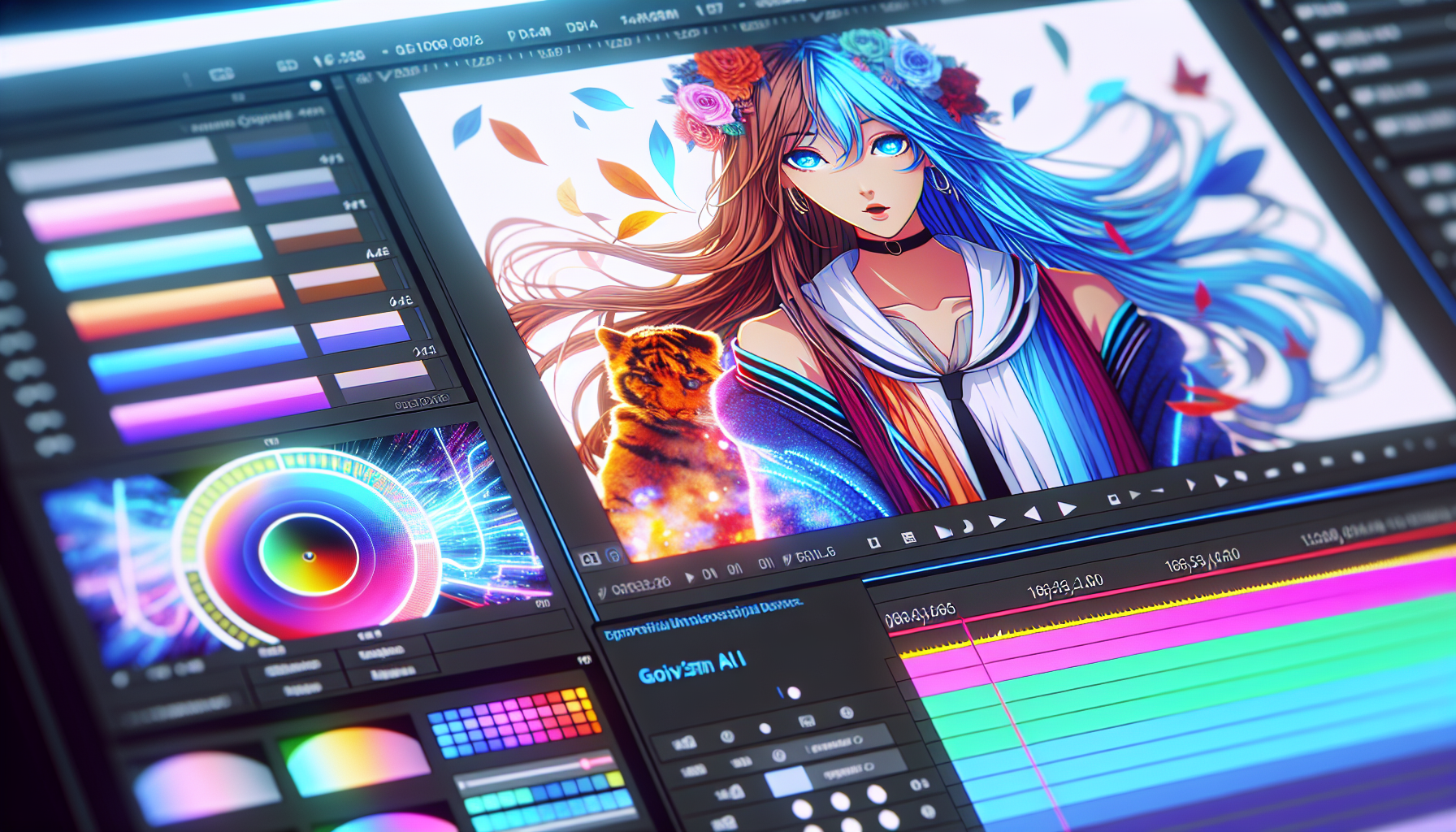Click the pink slider handle below swatch grid

(x=583, y=763)
